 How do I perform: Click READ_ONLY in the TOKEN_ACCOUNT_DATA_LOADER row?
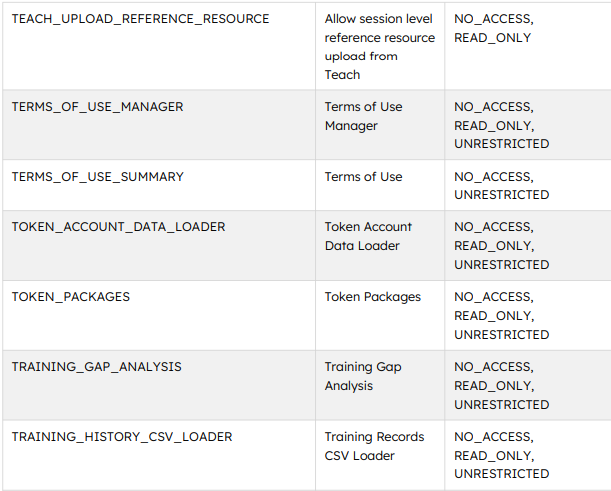click(x=494, y=246)
